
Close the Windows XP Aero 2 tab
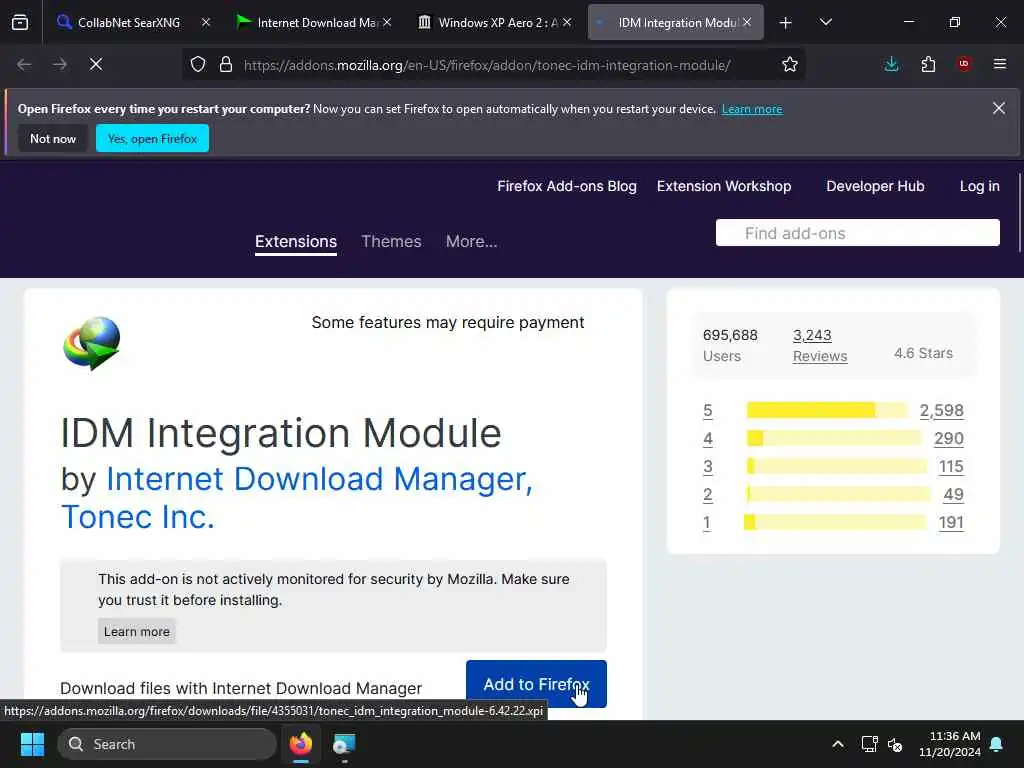[x=567, y=22]
